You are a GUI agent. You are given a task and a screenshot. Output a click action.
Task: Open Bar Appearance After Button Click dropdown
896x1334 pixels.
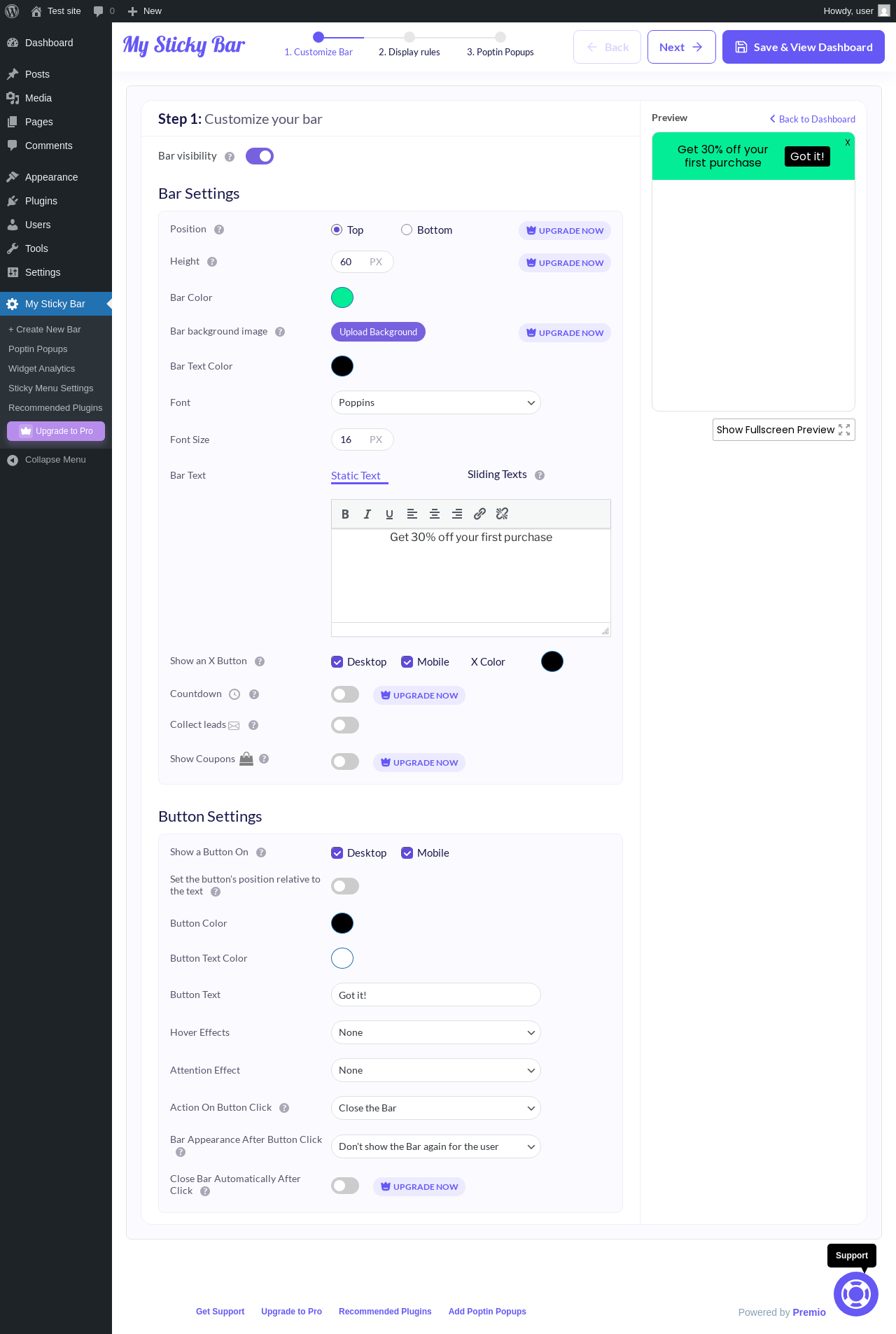[436, 1146]
